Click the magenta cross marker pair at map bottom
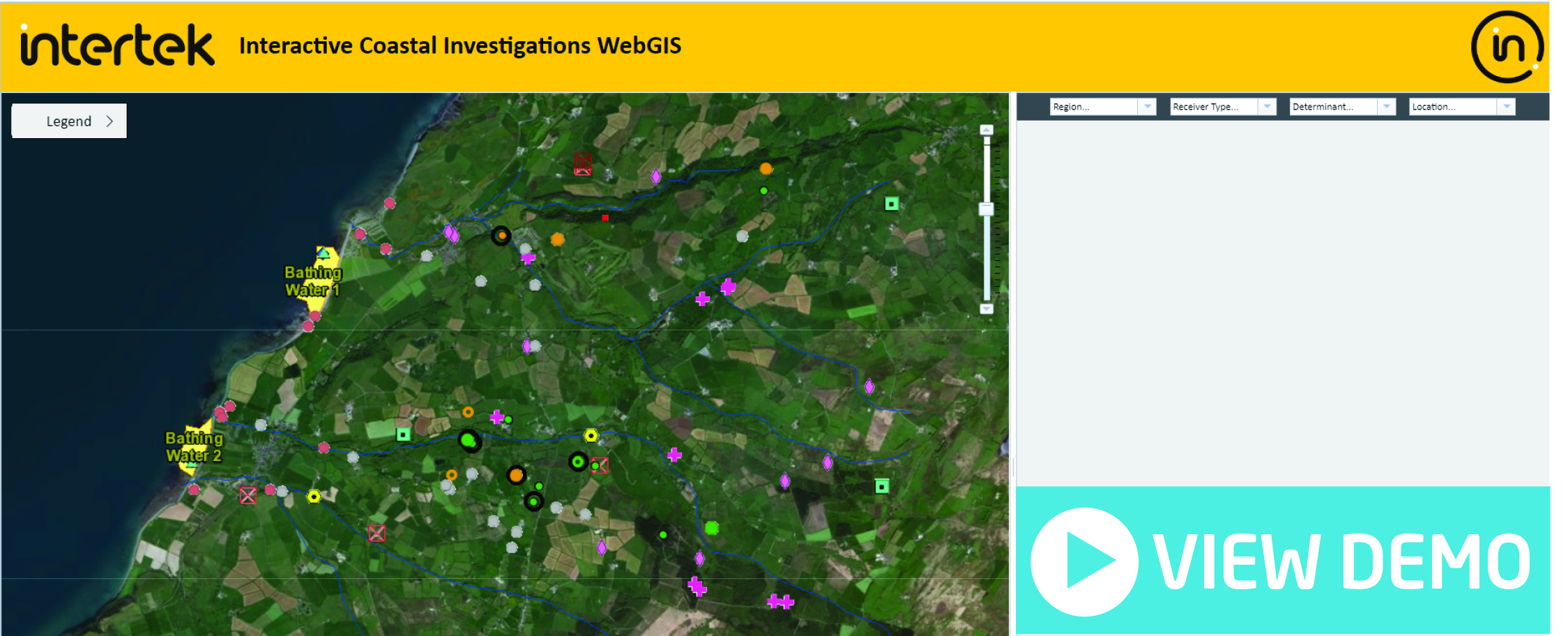This screenshot has height=636, width=1568. click(x=780, y=601)
